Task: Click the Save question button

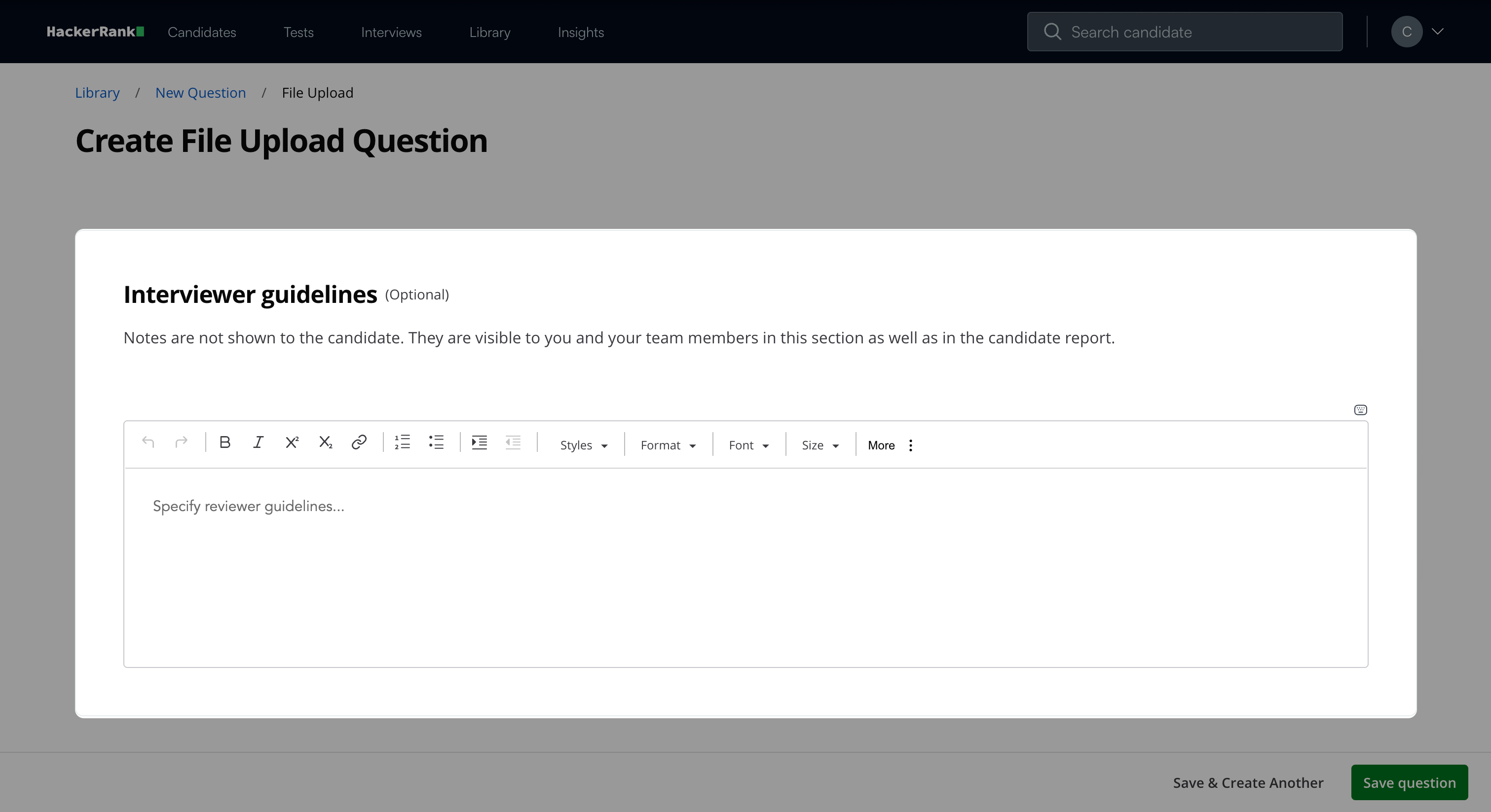Action: pos(1409,782)
